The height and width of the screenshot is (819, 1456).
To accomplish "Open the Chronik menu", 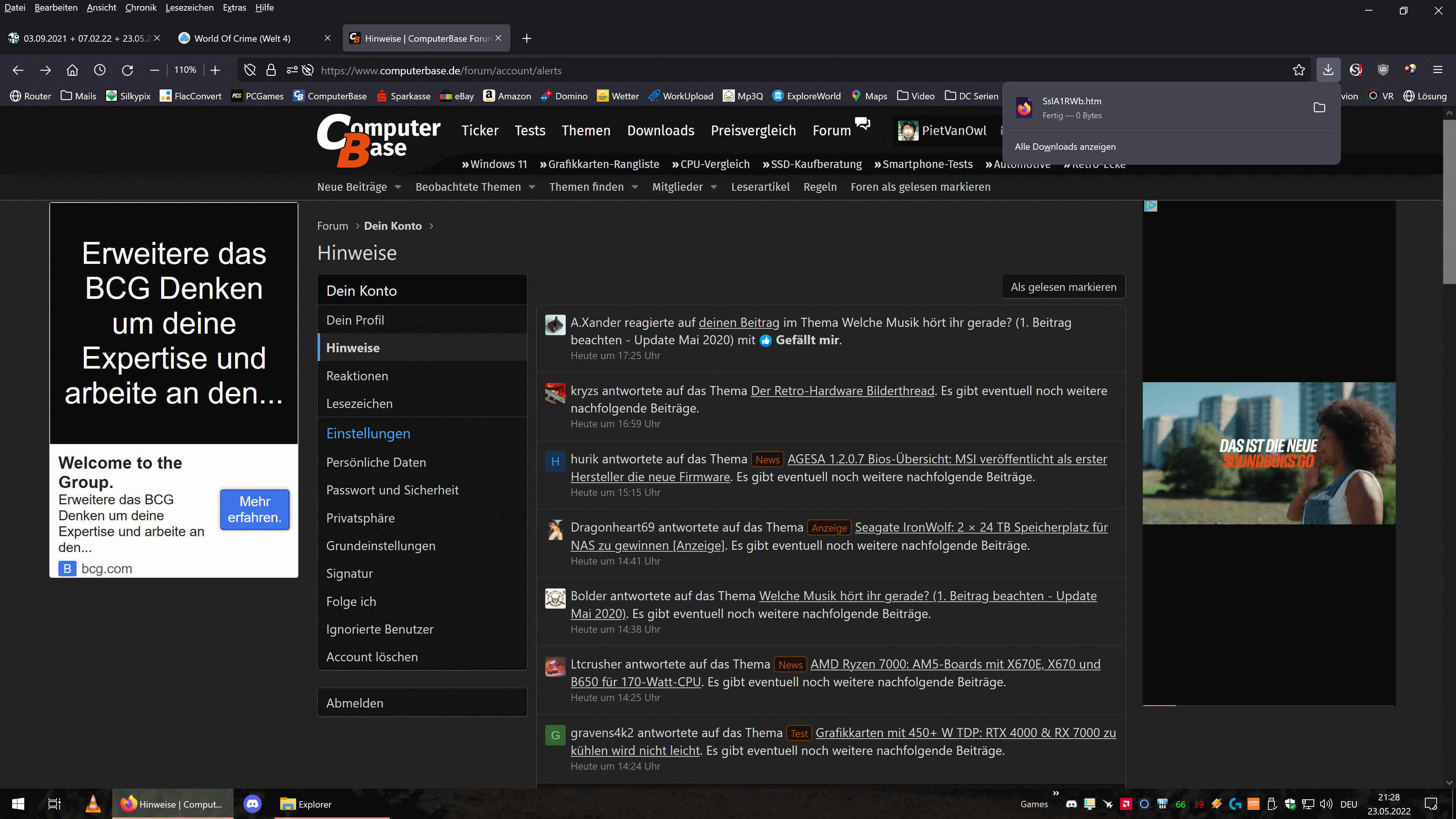I will click(x=141, y=7).
